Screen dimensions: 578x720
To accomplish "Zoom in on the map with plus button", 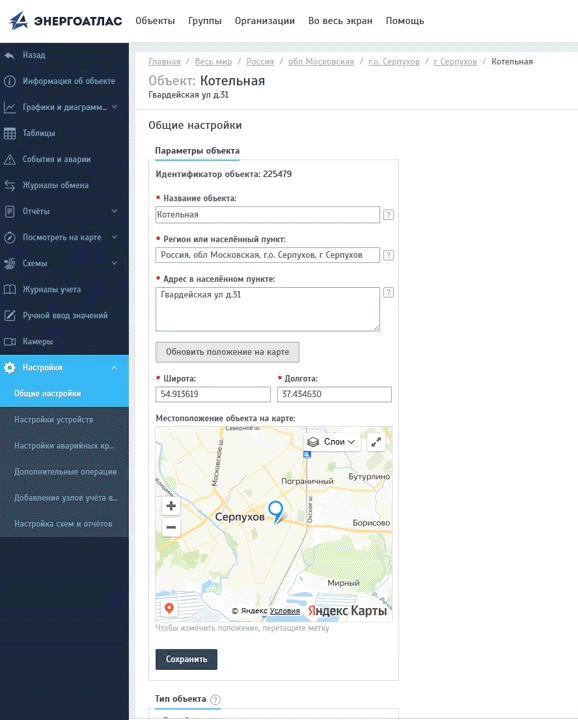I will coord(171,506).
